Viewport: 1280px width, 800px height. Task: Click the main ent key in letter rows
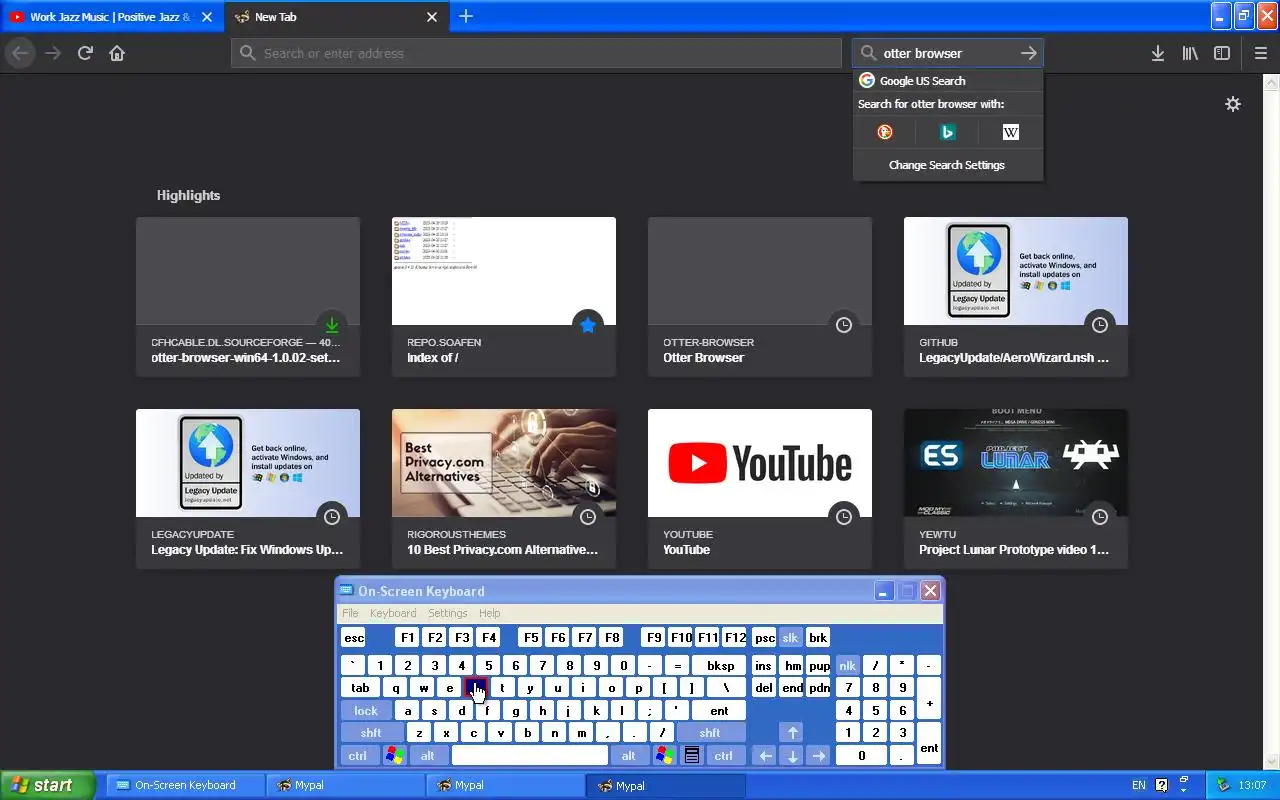[x=719, y=711]
